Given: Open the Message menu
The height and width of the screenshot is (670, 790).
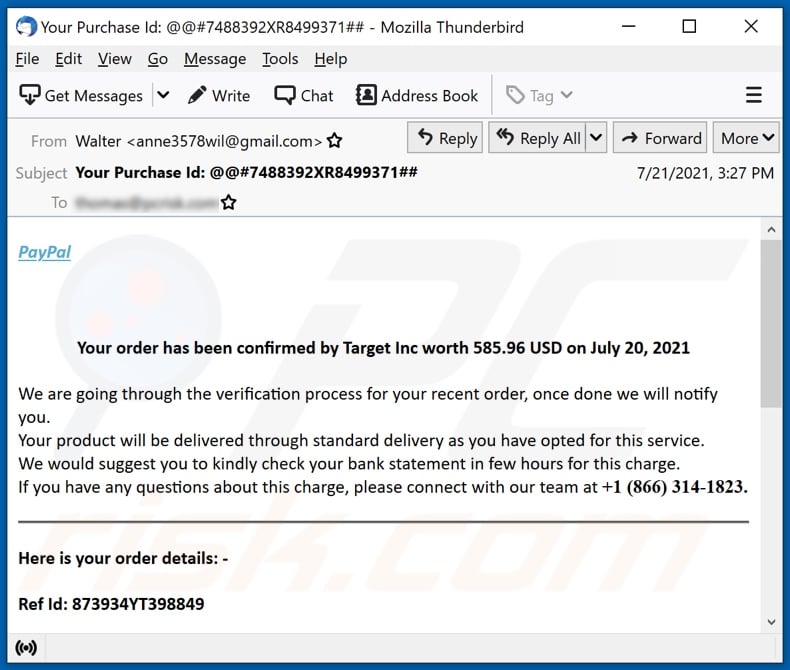Looking at the screenshot, I should click(215, 59).
